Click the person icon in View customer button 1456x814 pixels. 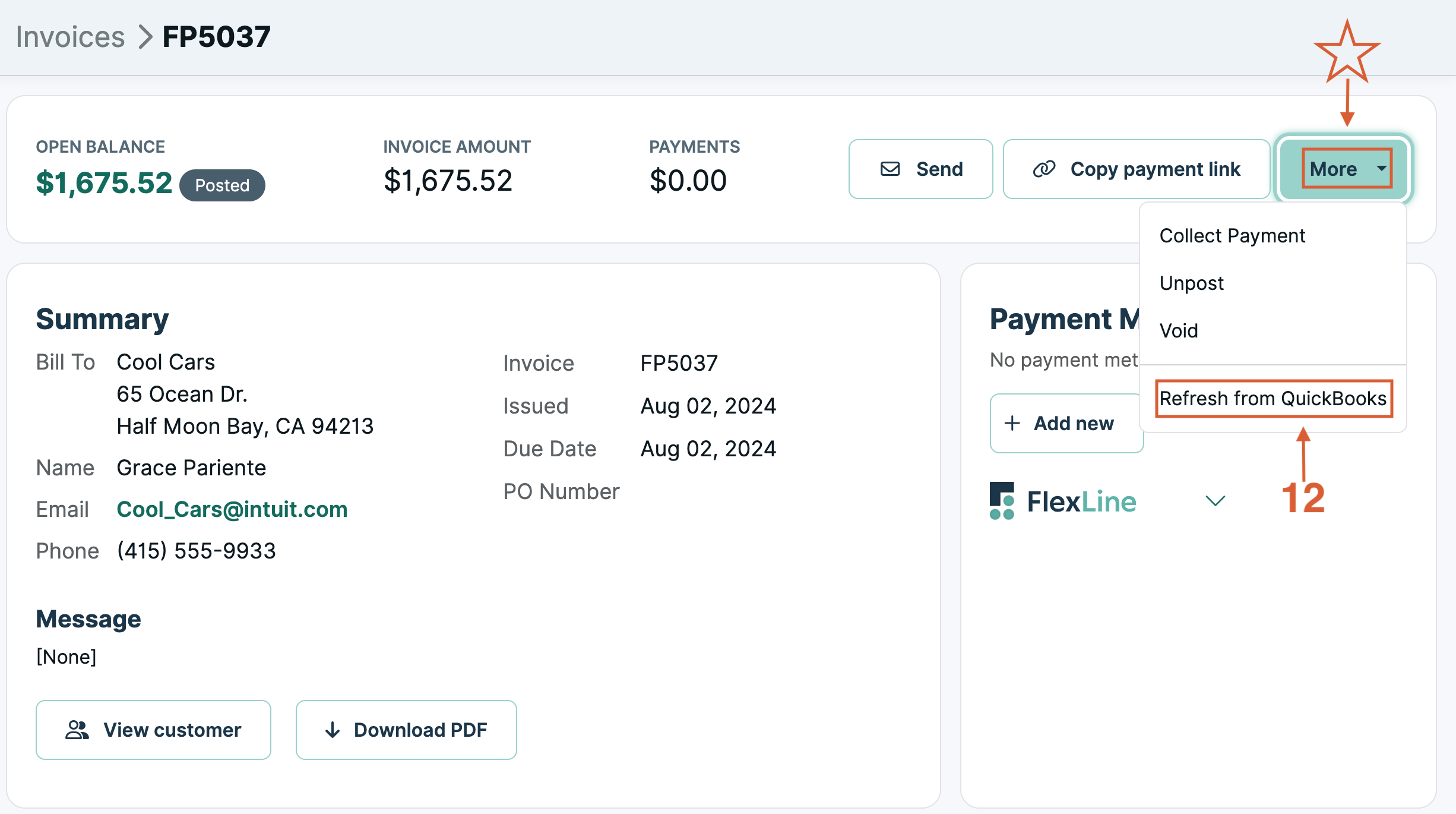[x=77, y=730]
